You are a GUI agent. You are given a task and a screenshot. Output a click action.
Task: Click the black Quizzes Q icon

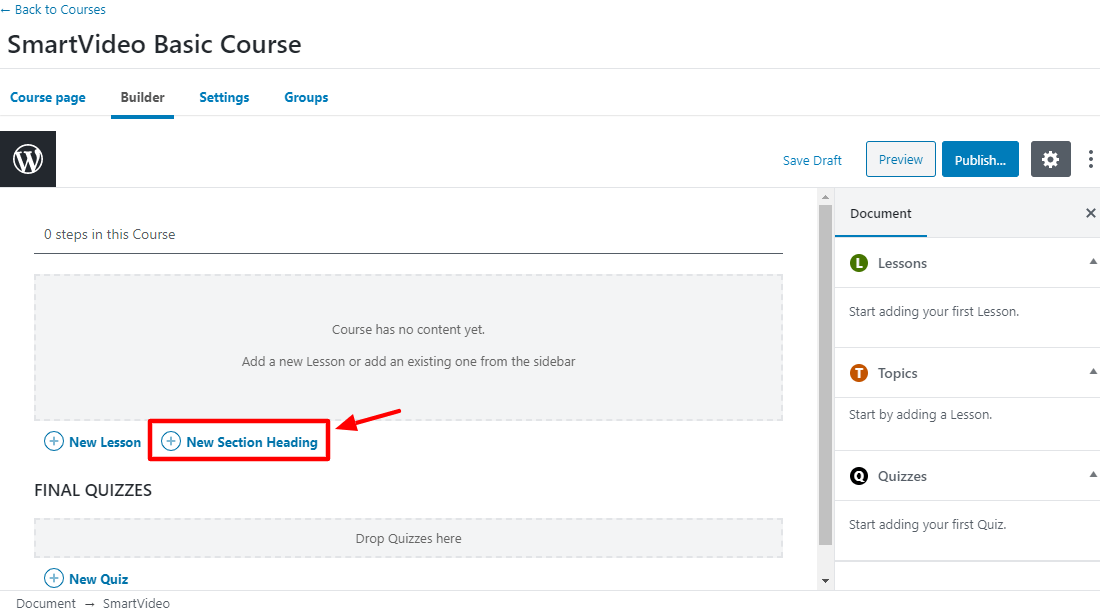859,476
